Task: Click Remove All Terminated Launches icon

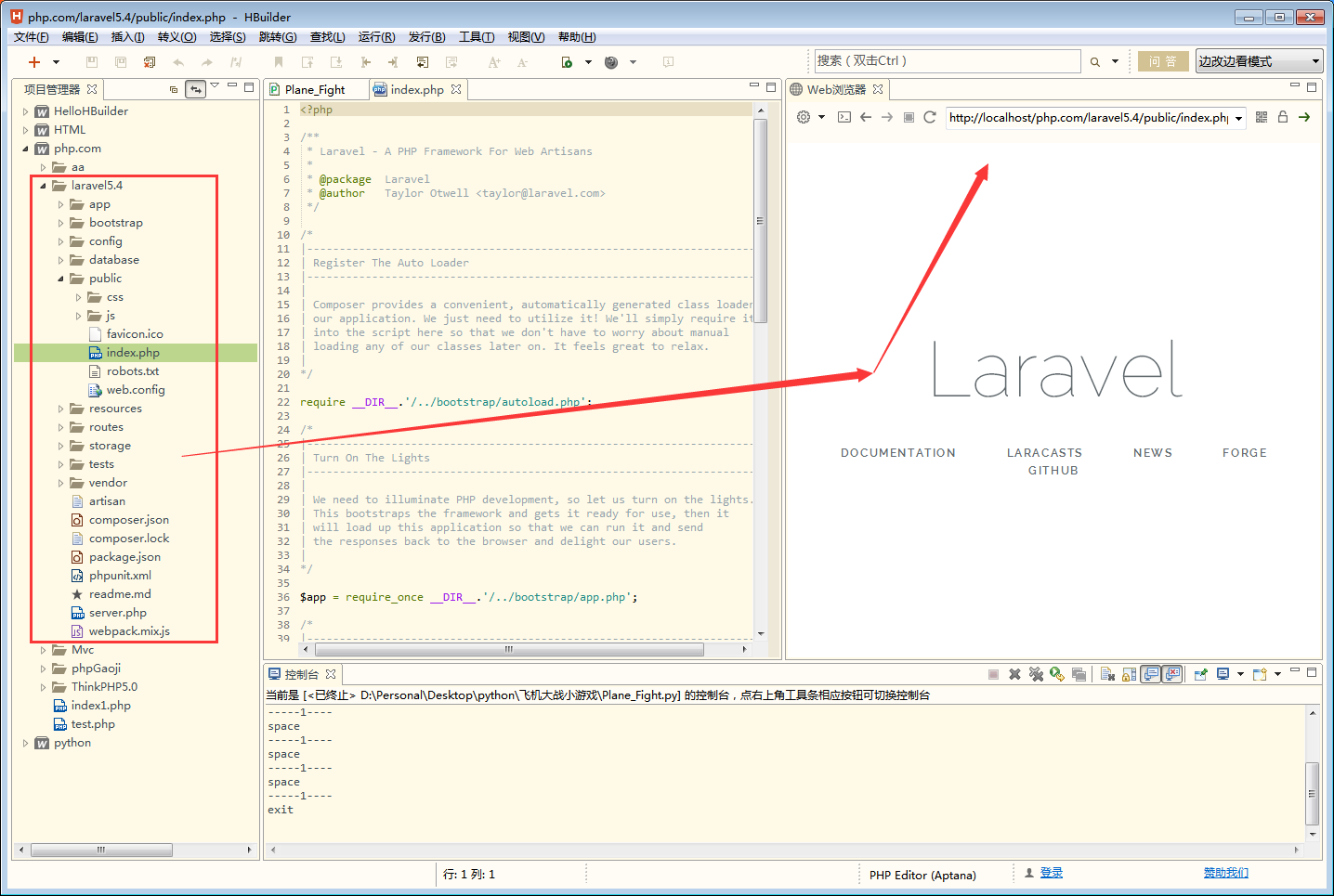Action: [x=1036, y=674]
